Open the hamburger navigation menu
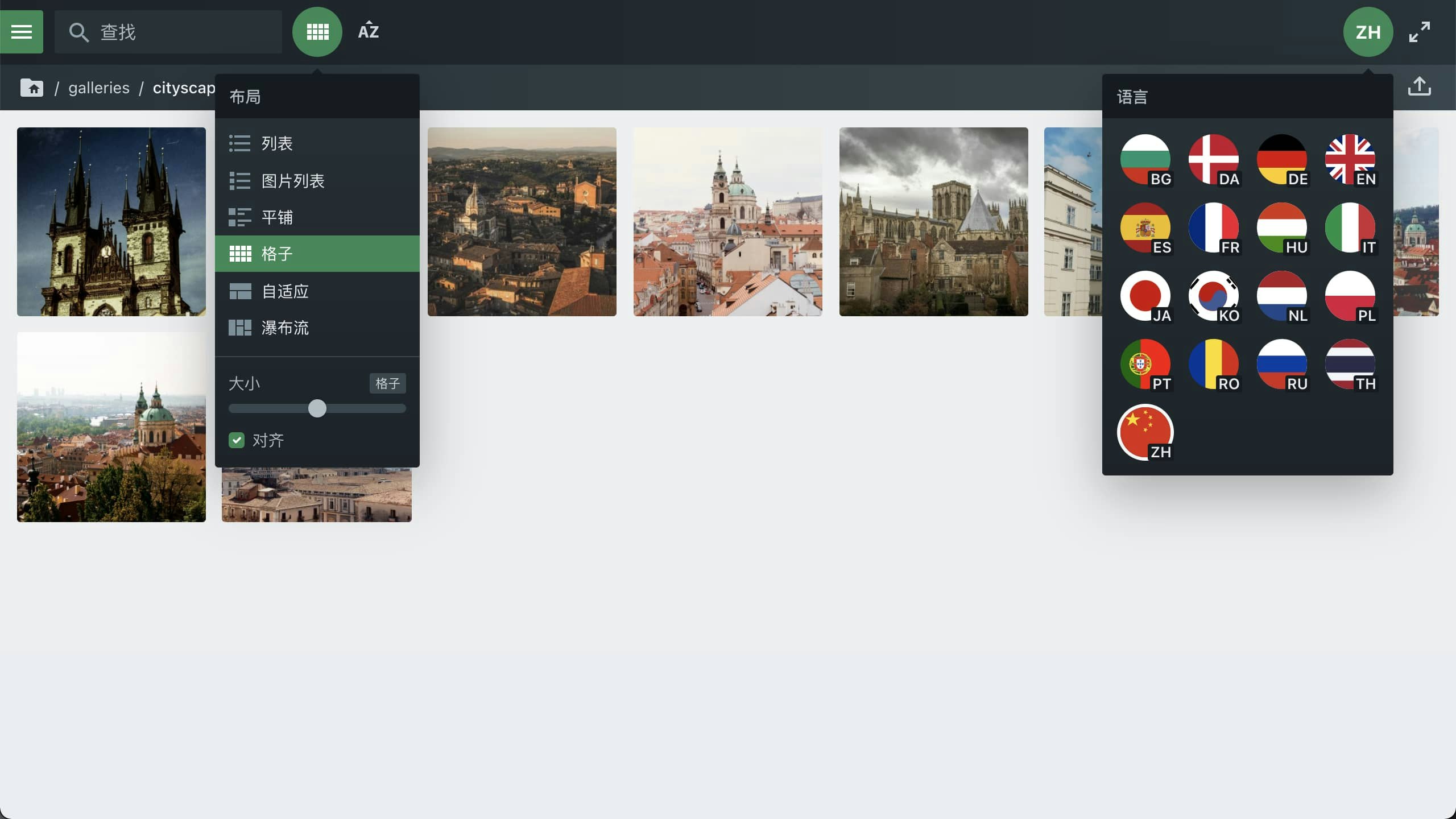This screenshot has height=819, width=1456. tap(22, 31)
